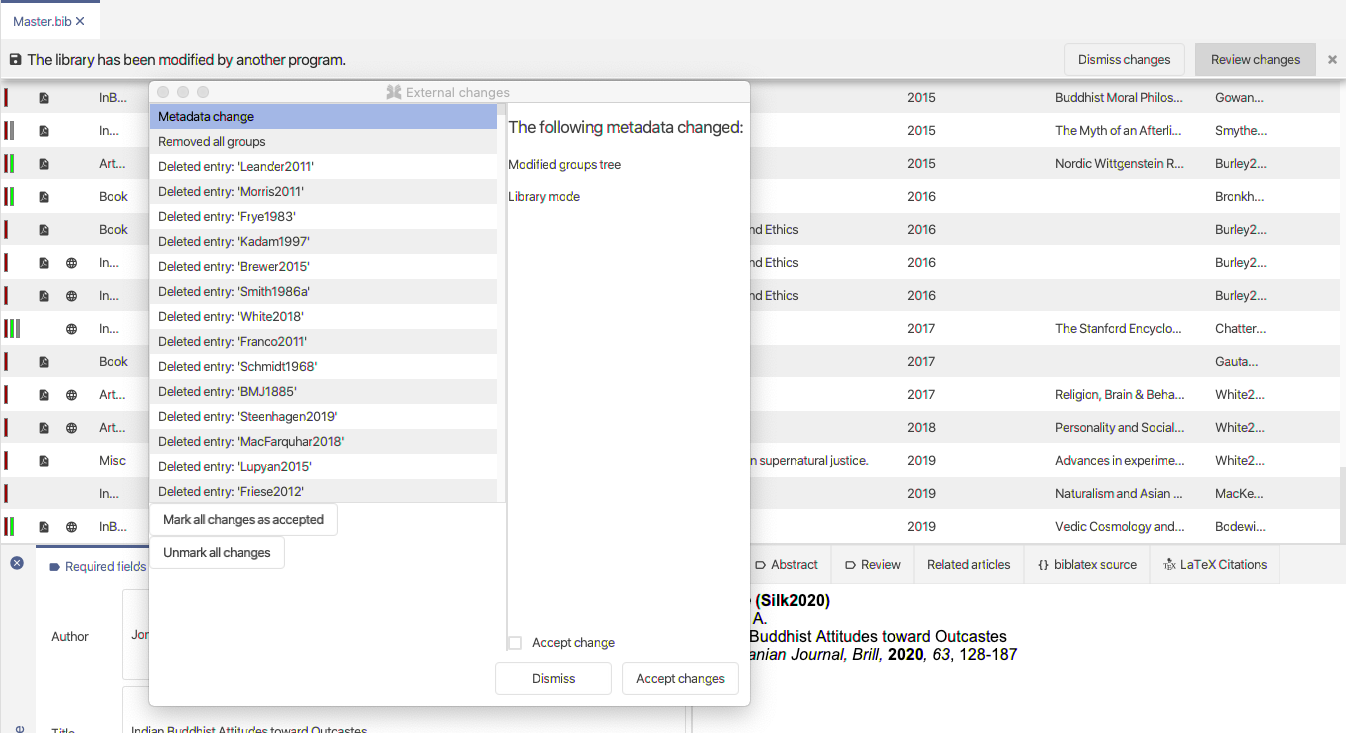Open file icon in Nordic Wittgenstein row
Viewport: 1346px width, 733px height.
pyautogui.click(x=44, y=164)
